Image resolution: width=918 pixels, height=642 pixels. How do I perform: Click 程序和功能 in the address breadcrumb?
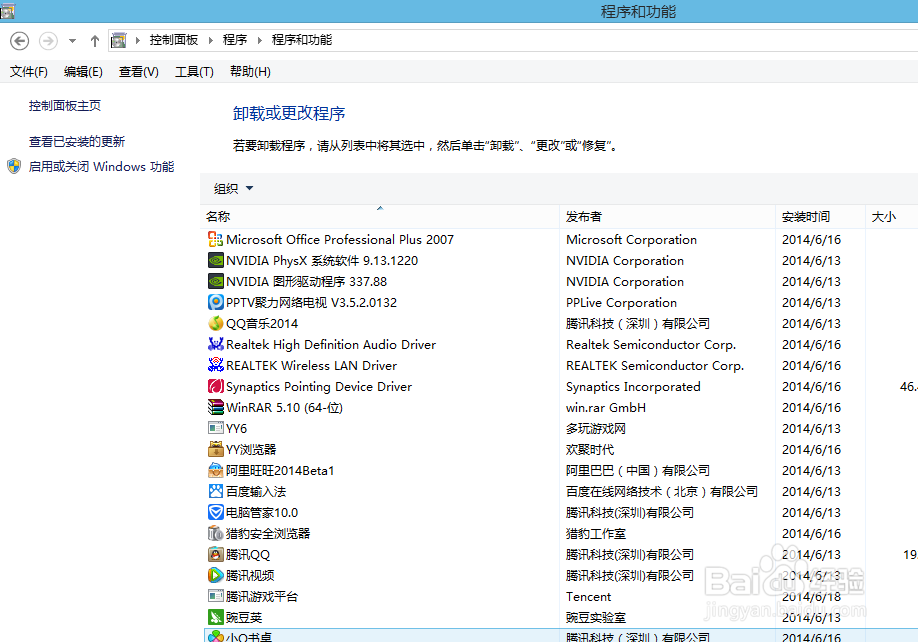click(302, 40)
